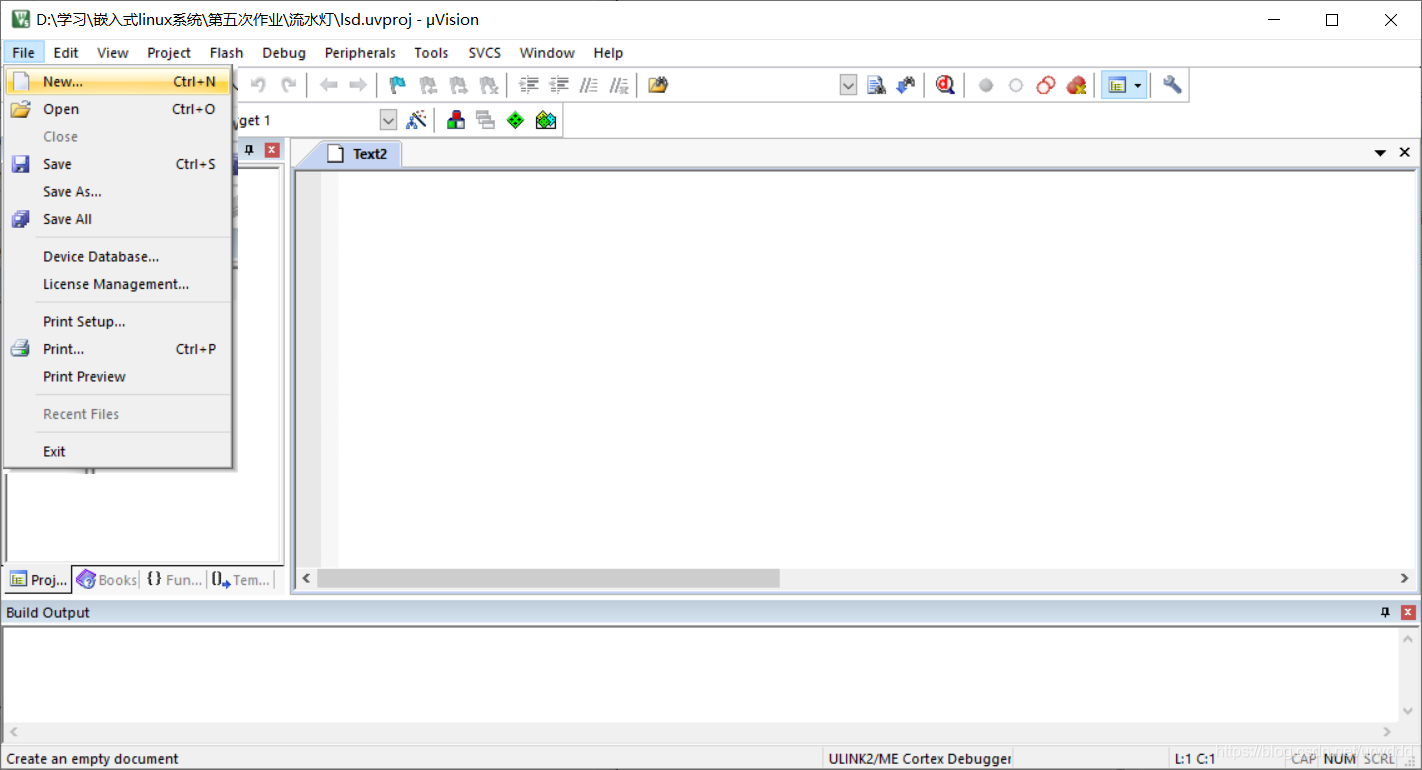Screen dimensions: 1422x770
Task: Click the Redo toolbar icon
Action: point(288,85)
